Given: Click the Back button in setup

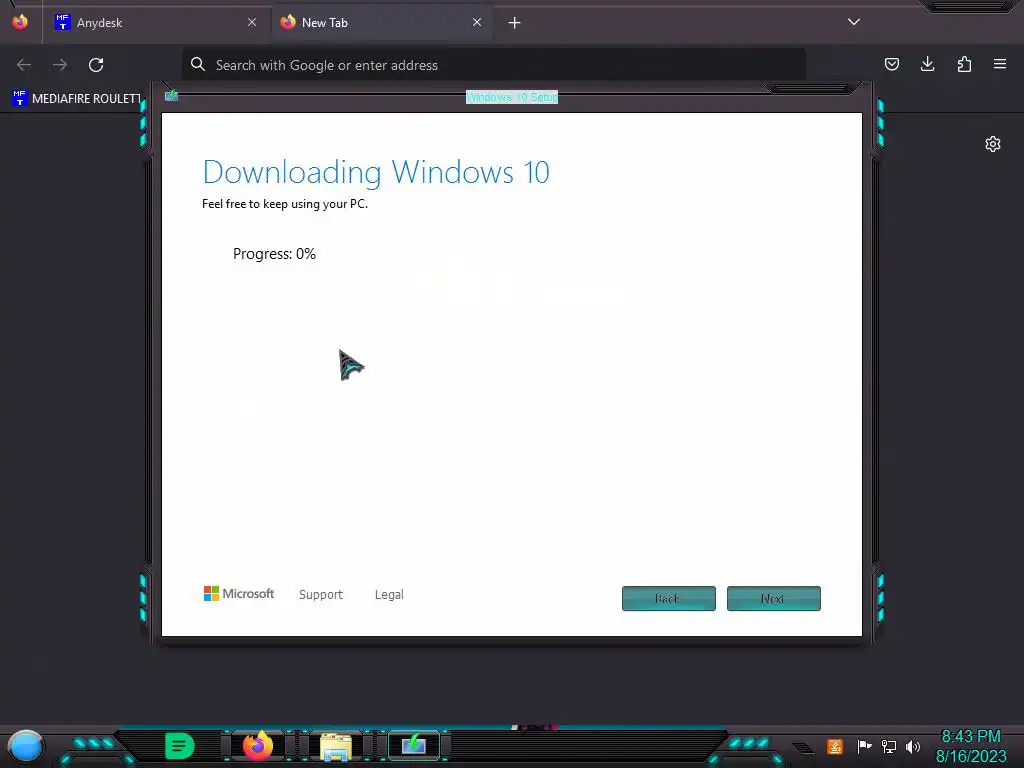Looking at the screenshot, I should point(669,598).
